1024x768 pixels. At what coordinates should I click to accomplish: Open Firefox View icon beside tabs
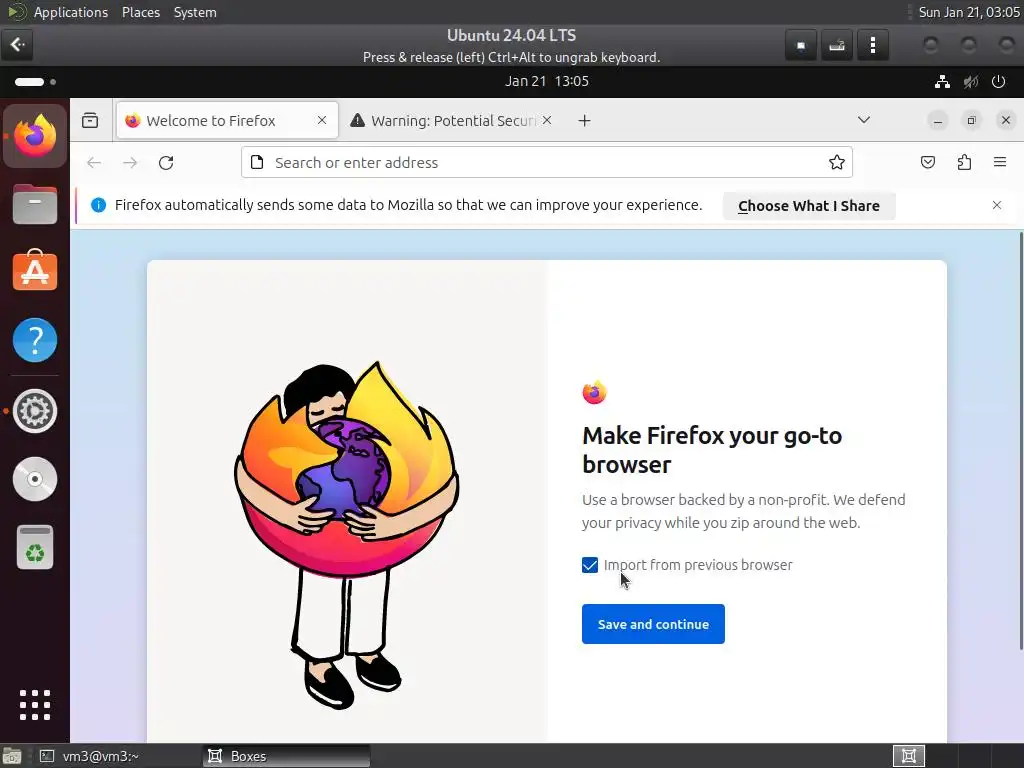(x=90, y=120)
